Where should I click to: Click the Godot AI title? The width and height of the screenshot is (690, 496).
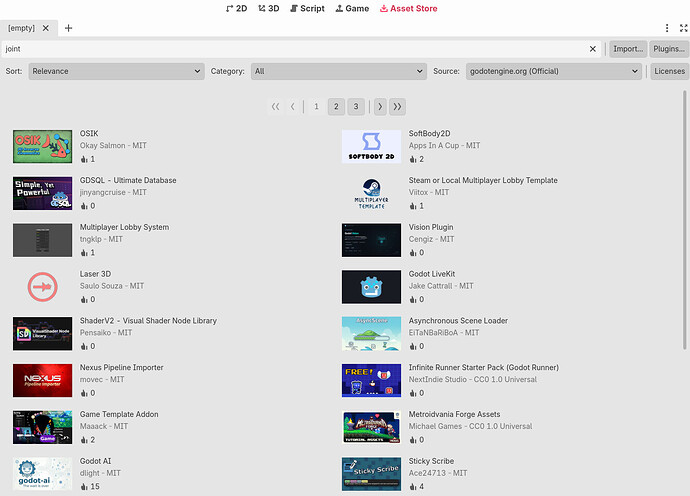(95, 461)
